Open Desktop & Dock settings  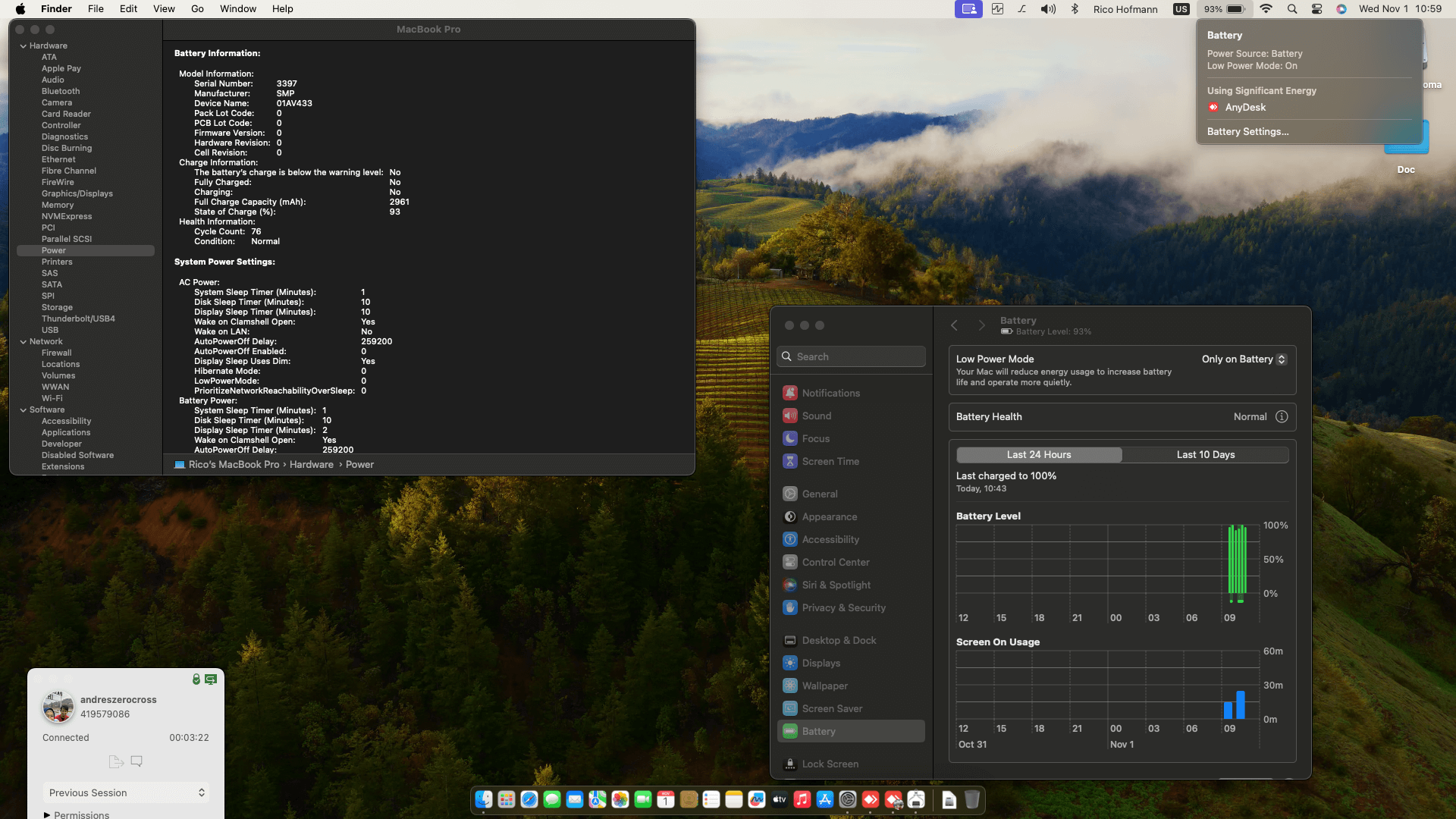click(x=851, y=640)
